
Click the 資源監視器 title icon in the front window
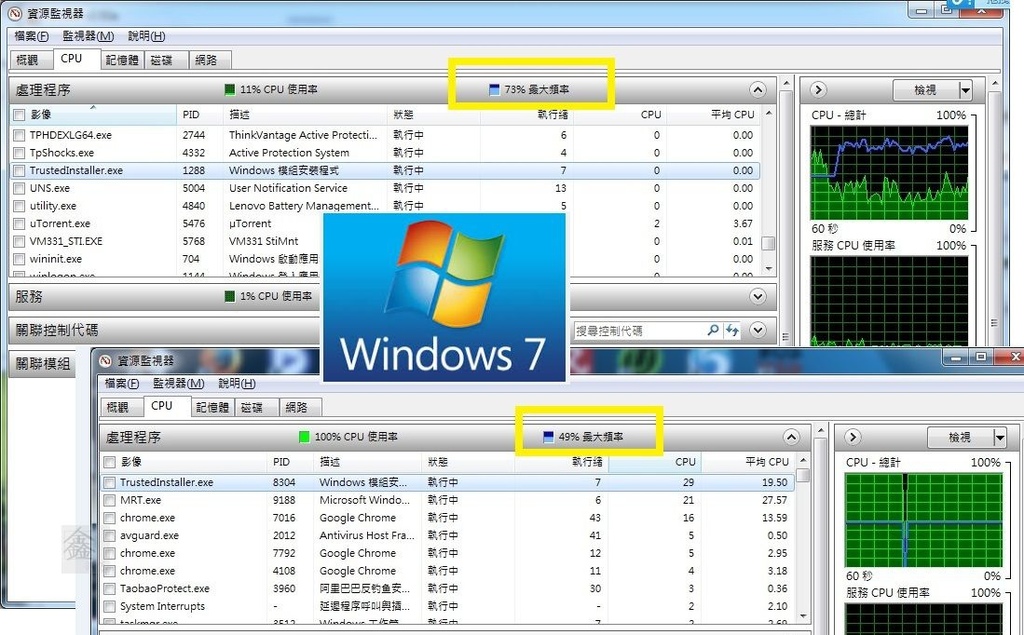[104, 361]
